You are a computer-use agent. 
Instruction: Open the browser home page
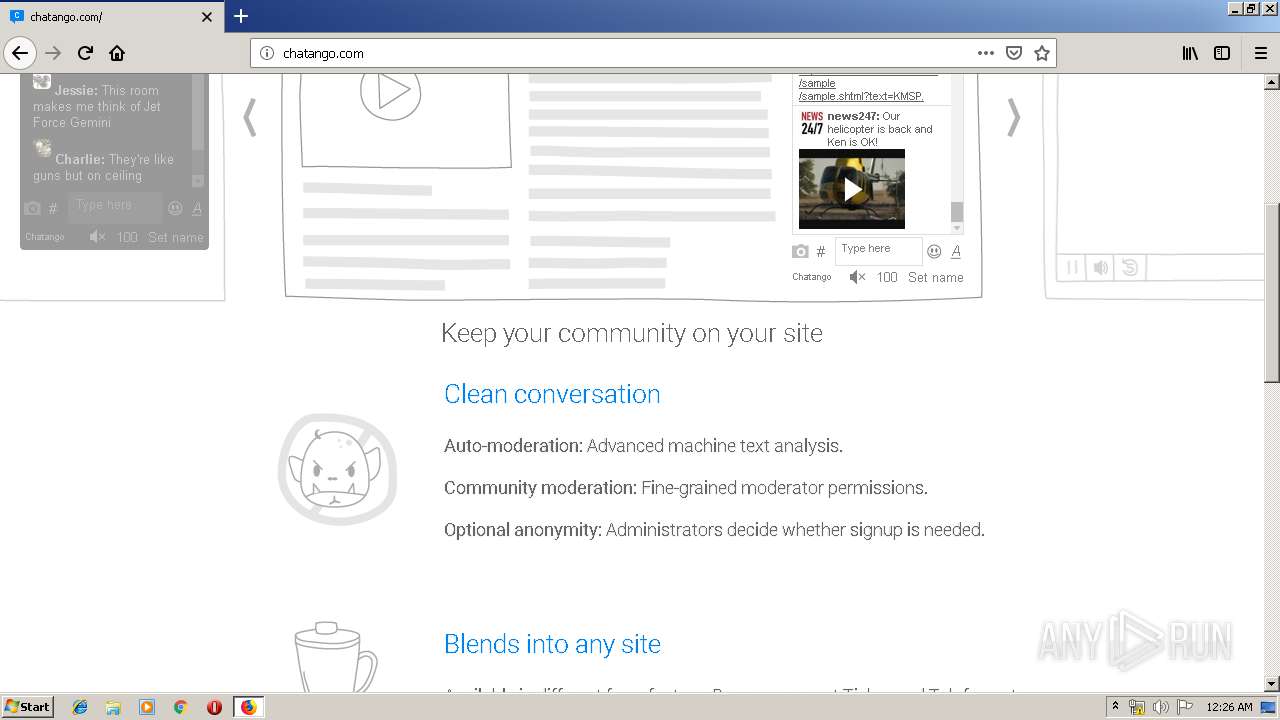click(x=117, y=53)
